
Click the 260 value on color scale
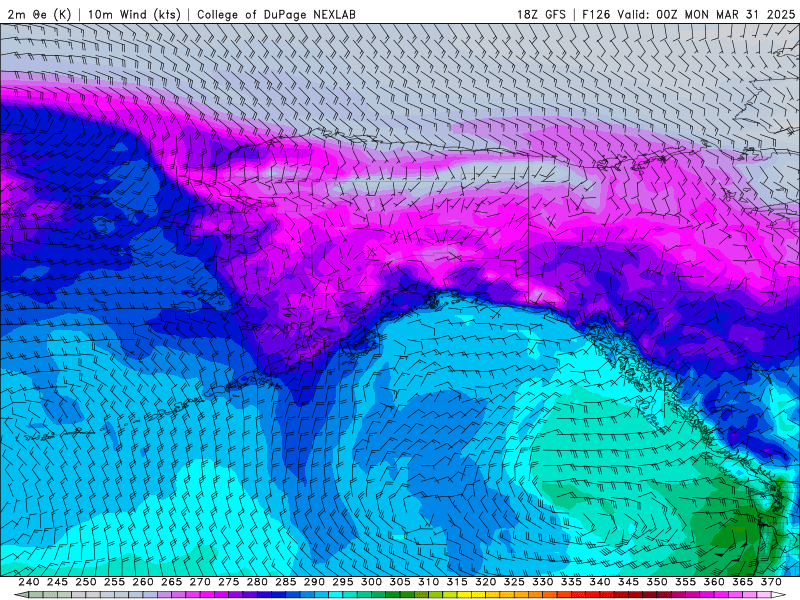pyautogui.click(x=143, y=582)
